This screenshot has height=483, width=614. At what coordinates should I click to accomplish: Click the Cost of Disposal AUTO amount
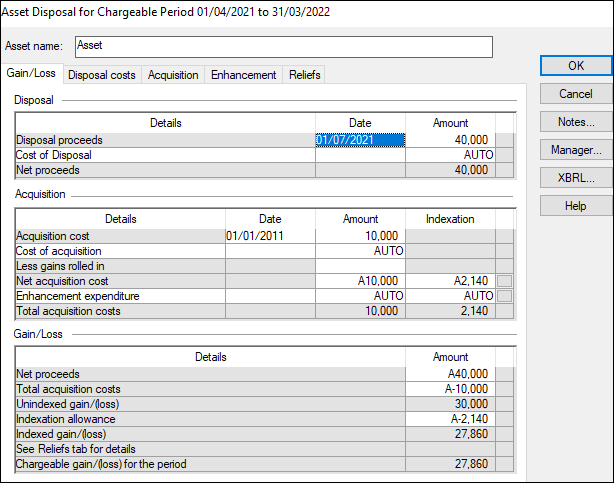click(450, 155)
